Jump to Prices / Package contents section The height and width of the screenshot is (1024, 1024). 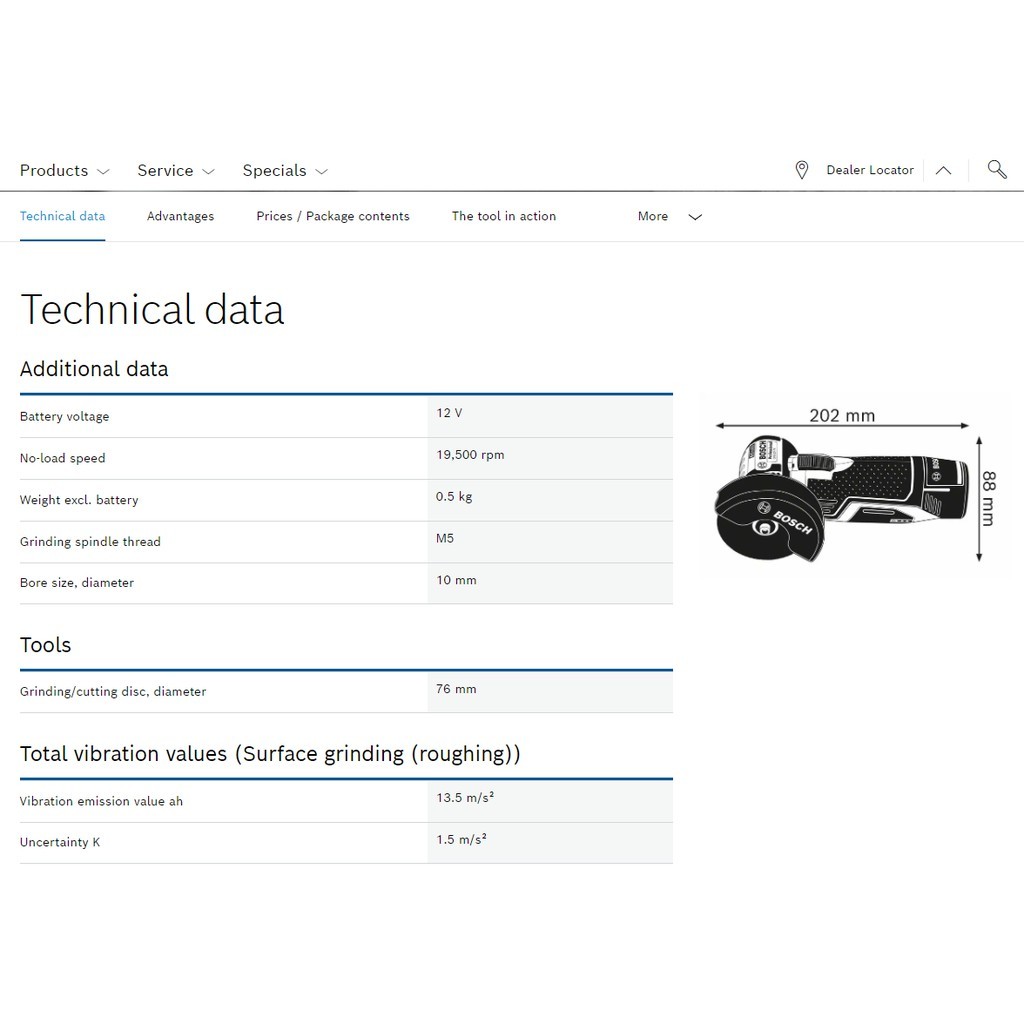pyautogui.click(x=332, y=216)
